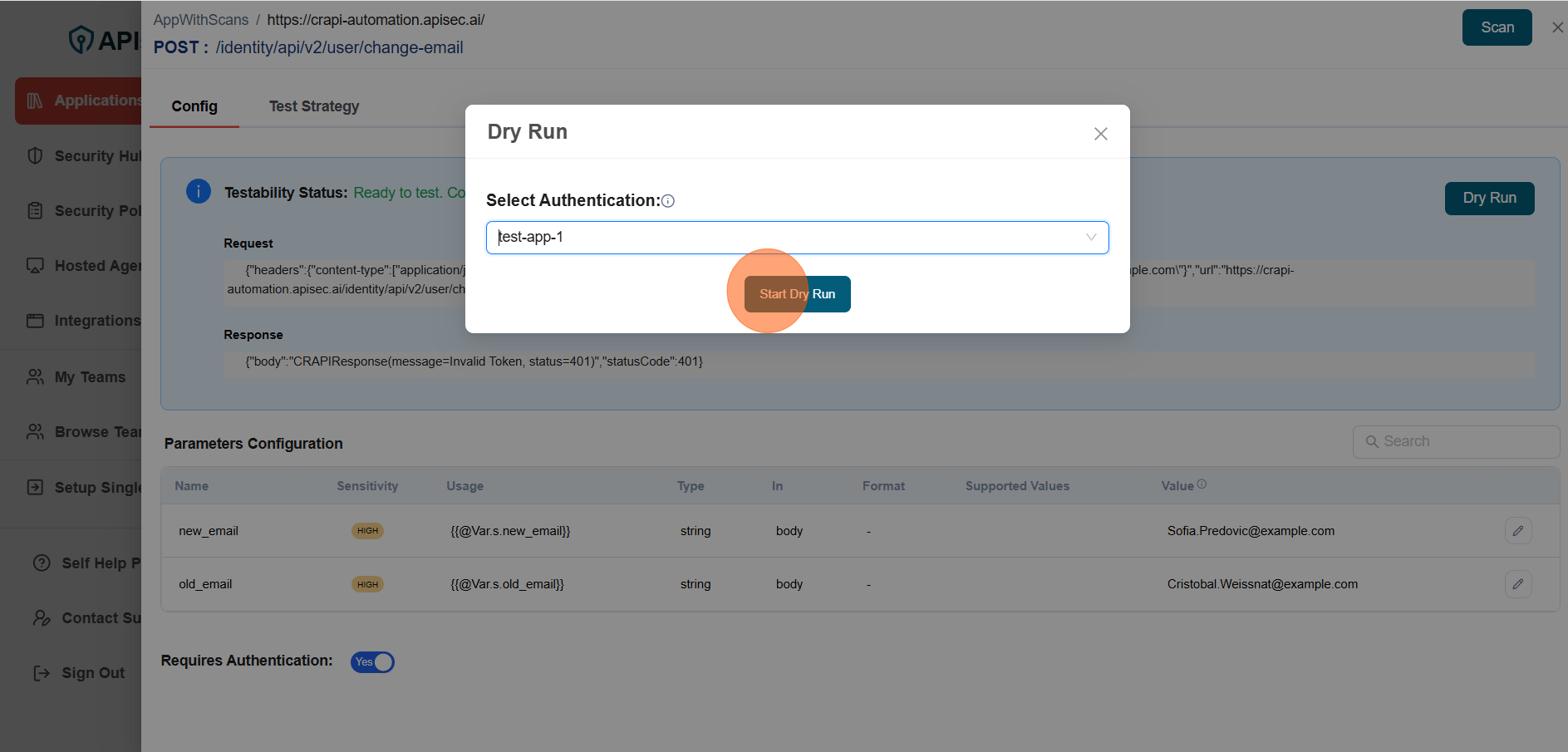This screenshot has width=1568, height=752.
Task: Open the AppWithScans breadcrumb link
Action: point(200,19)
